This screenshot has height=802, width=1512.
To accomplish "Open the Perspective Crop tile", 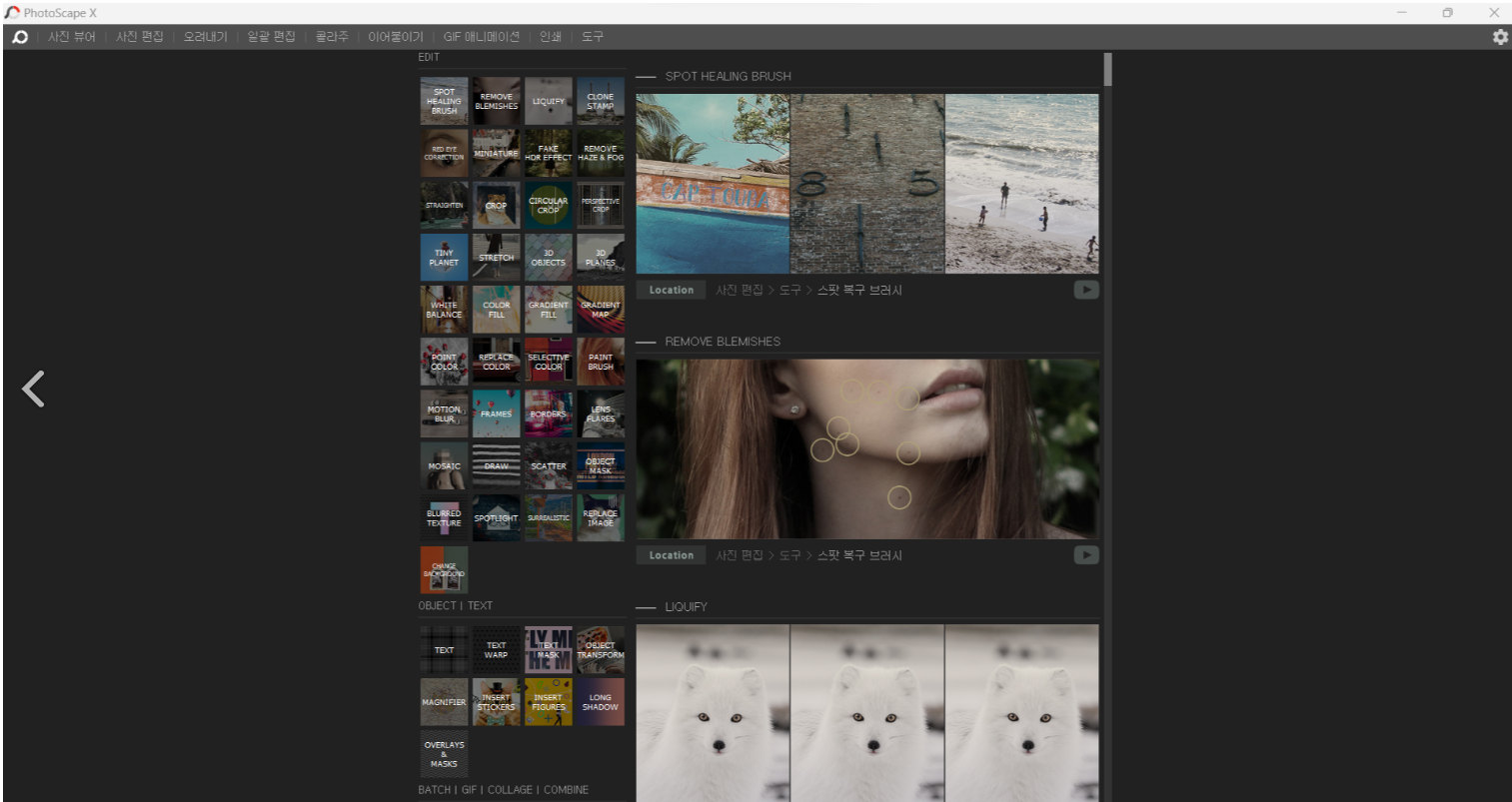I will [600, 205].
